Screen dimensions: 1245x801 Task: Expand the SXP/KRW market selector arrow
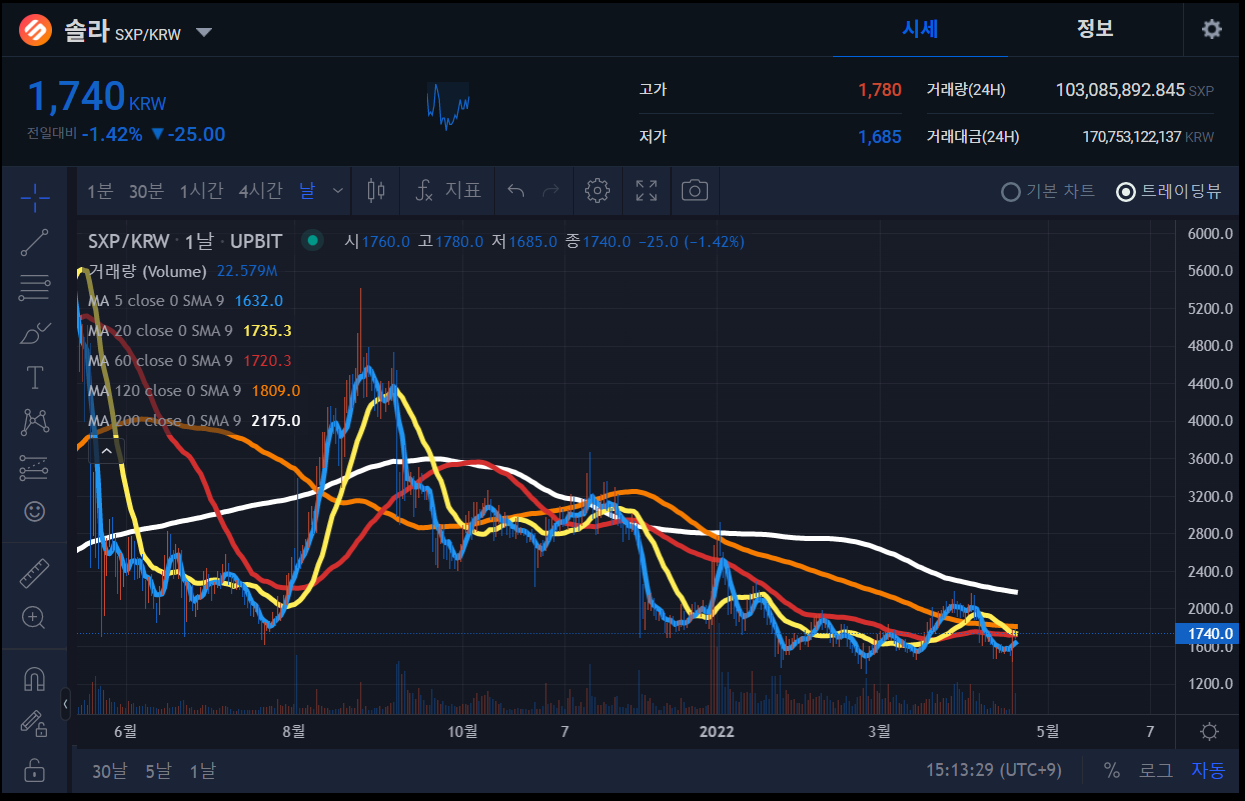[x=204, y=32]
